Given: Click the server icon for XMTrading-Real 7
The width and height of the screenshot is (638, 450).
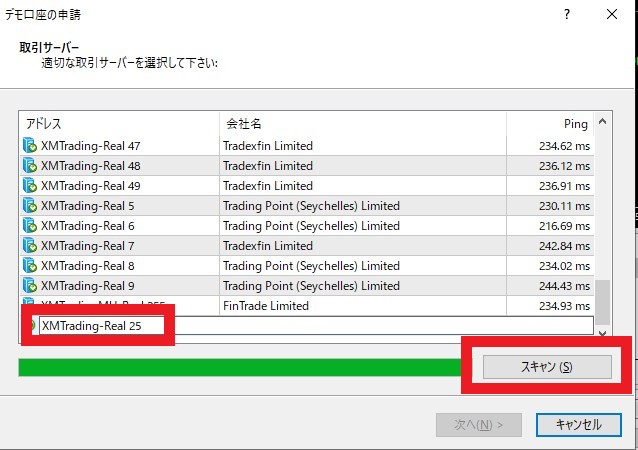Looking at the screenshot, I should click(x=29, y=246).
